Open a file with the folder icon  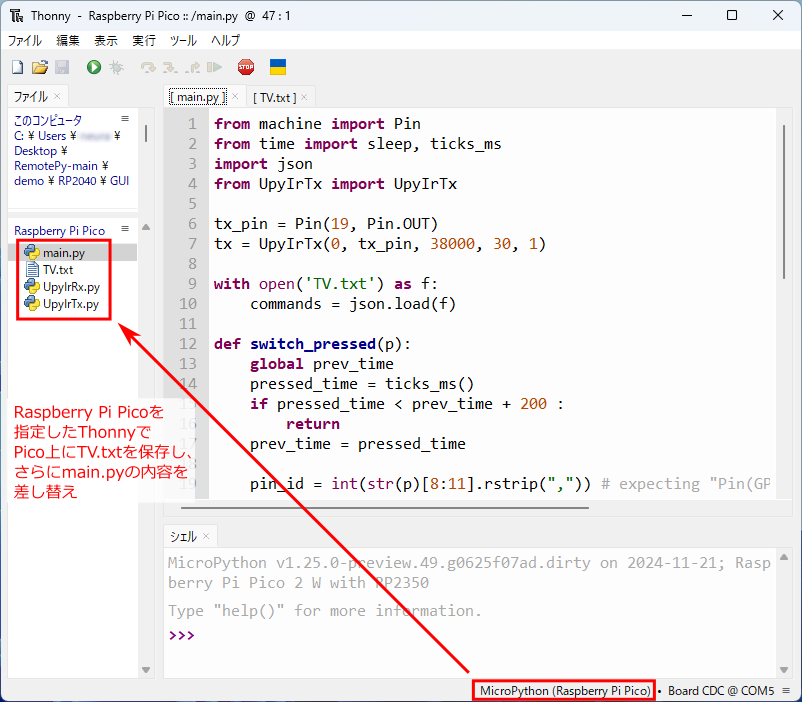pyautogui.click(x=40, y=67)
